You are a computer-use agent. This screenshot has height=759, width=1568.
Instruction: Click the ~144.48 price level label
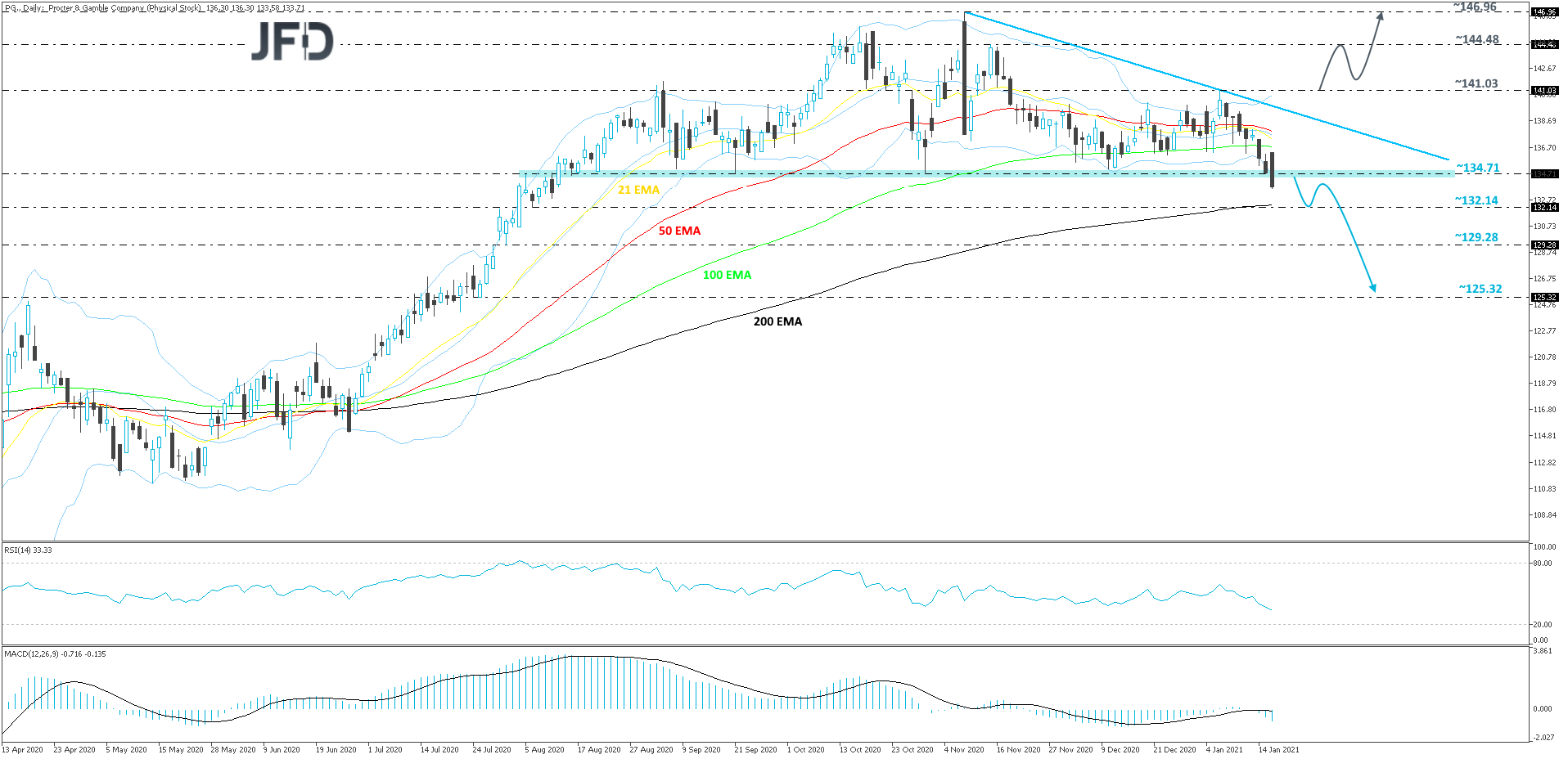1477,39
